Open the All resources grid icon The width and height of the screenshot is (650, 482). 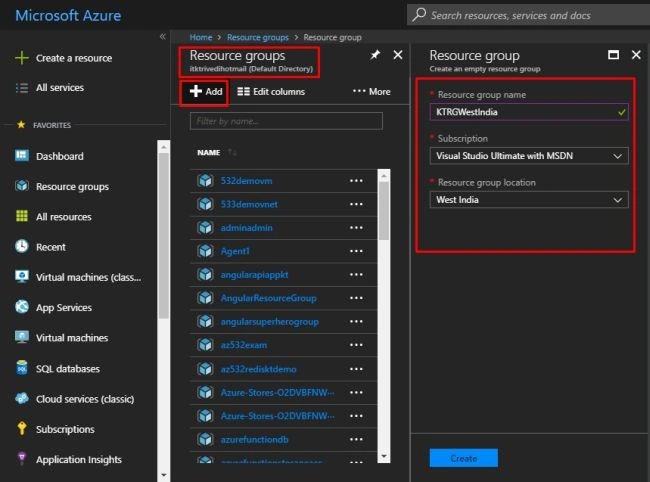[x=22, y=216]
